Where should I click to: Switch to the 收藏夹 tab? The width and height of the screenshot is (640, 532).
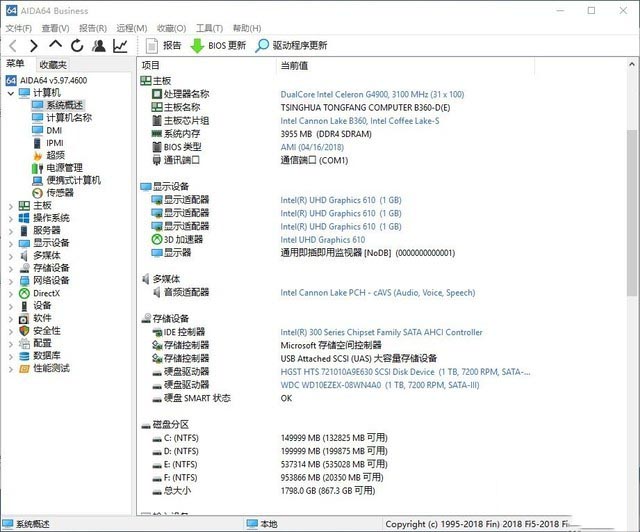53,65
